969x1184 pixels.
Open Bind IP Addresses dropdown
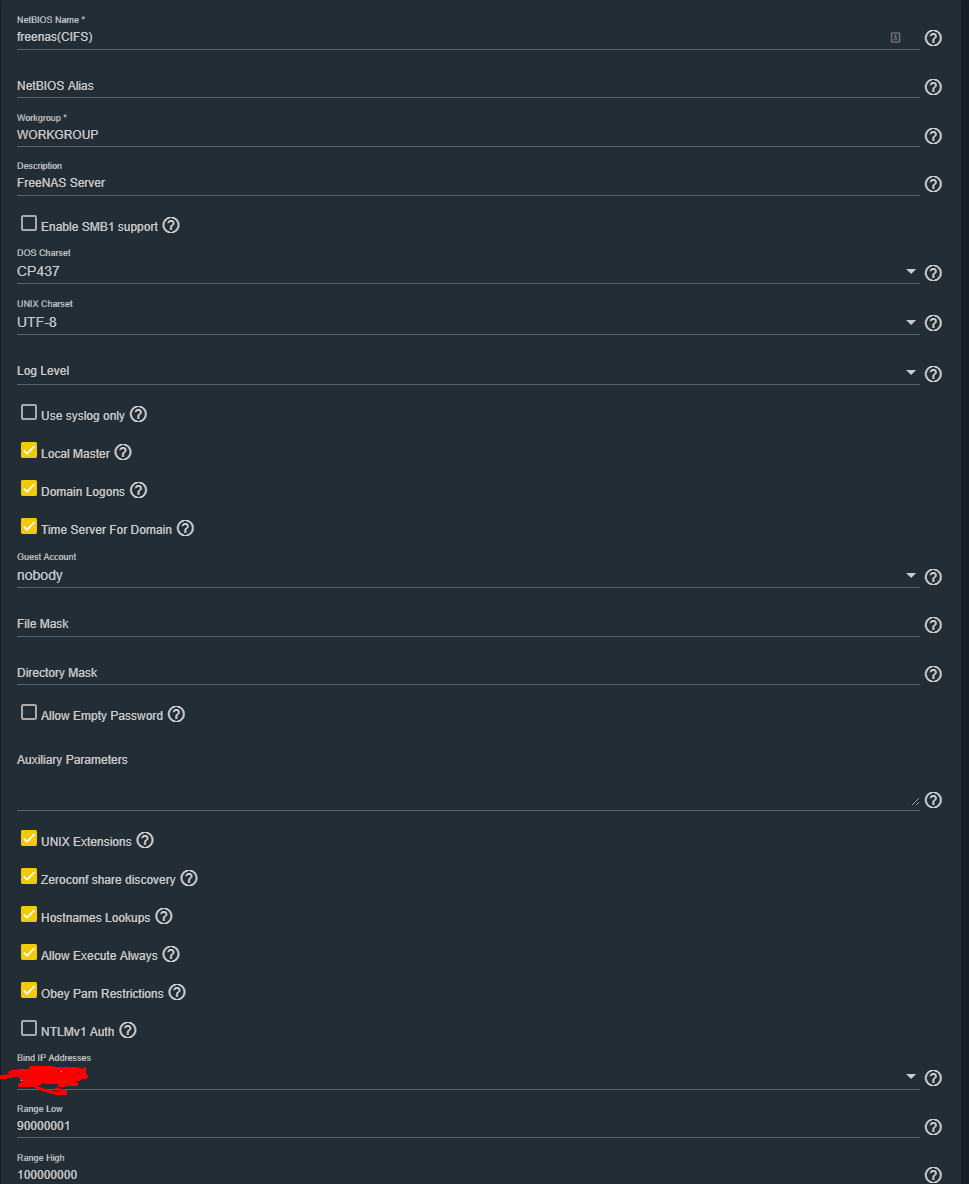point(910,1077)
